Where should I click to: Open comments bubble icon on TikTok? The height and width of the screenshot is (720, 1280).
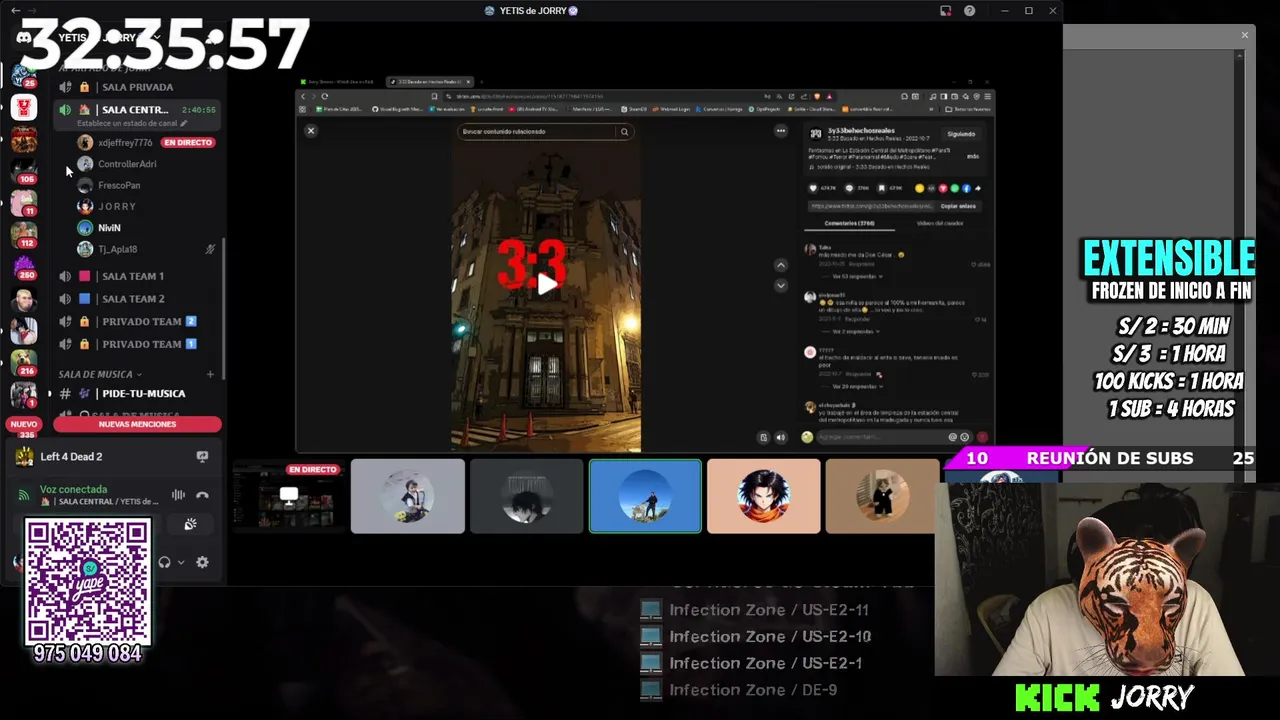pyautogui.click(x=849, y=188)
